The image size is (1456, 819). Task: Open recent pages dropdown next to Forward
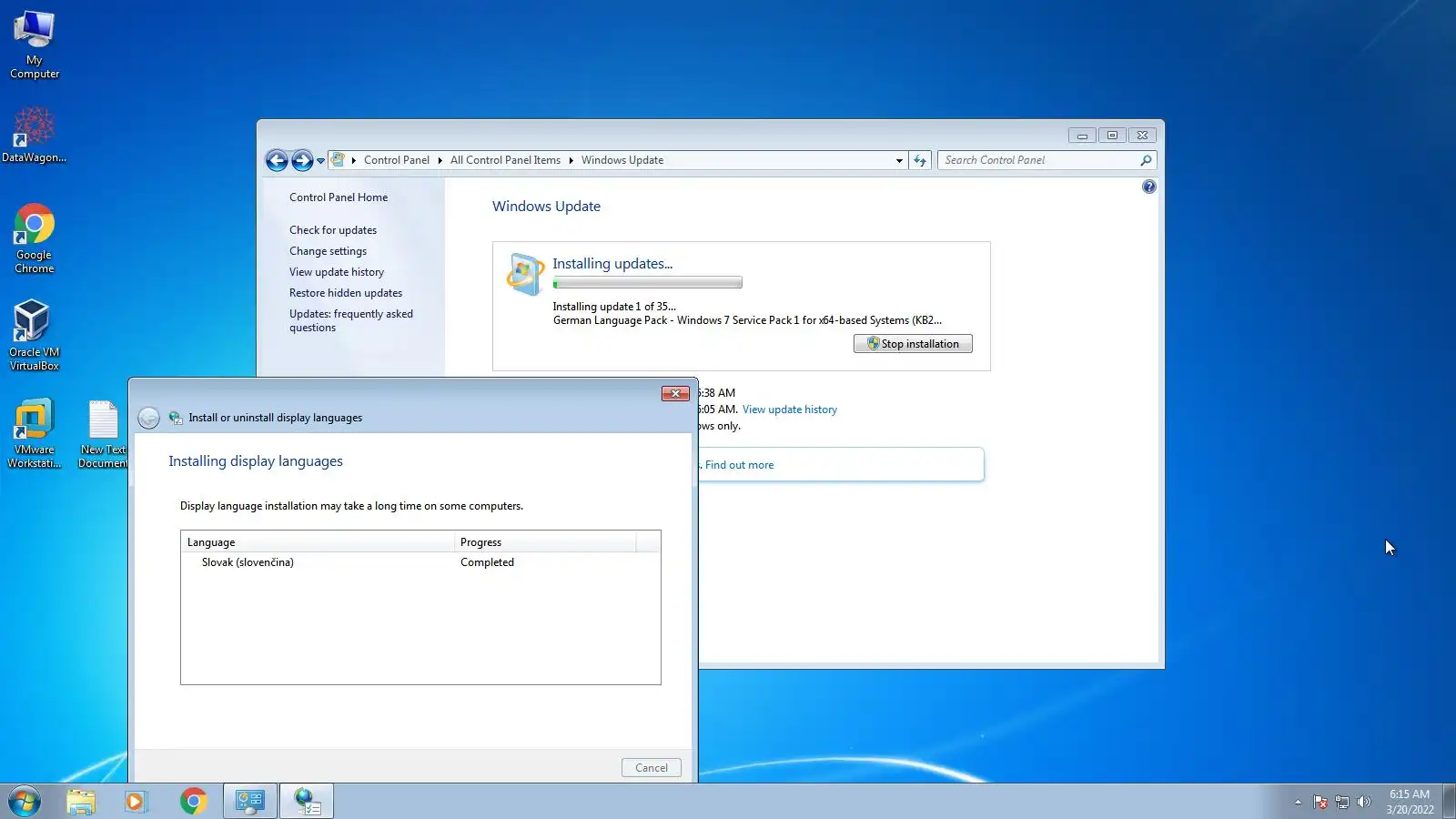click(320, 161)
